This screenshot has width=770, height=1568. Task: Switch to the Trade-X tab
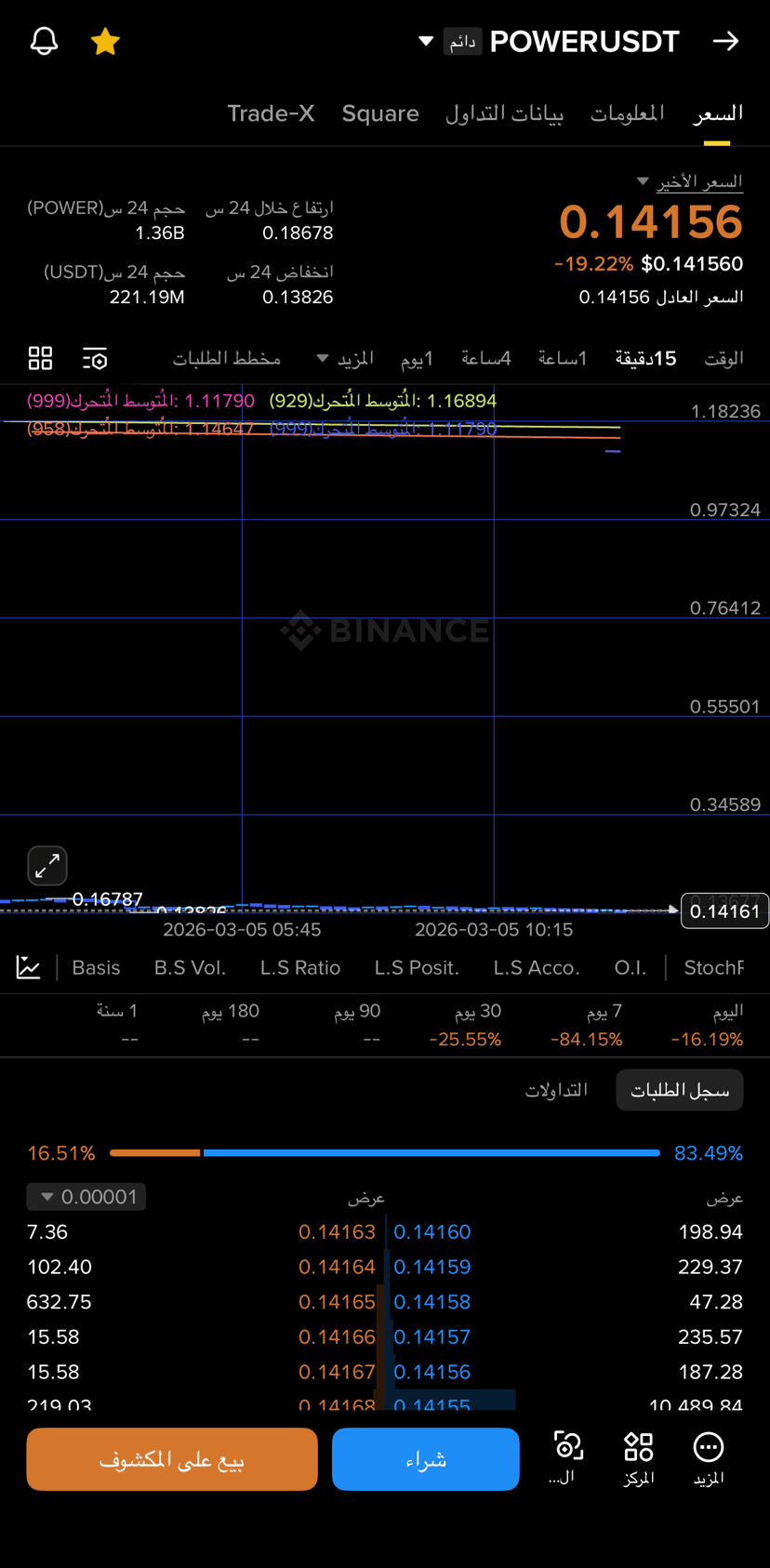pyautogui.click(x=271, y=113)
